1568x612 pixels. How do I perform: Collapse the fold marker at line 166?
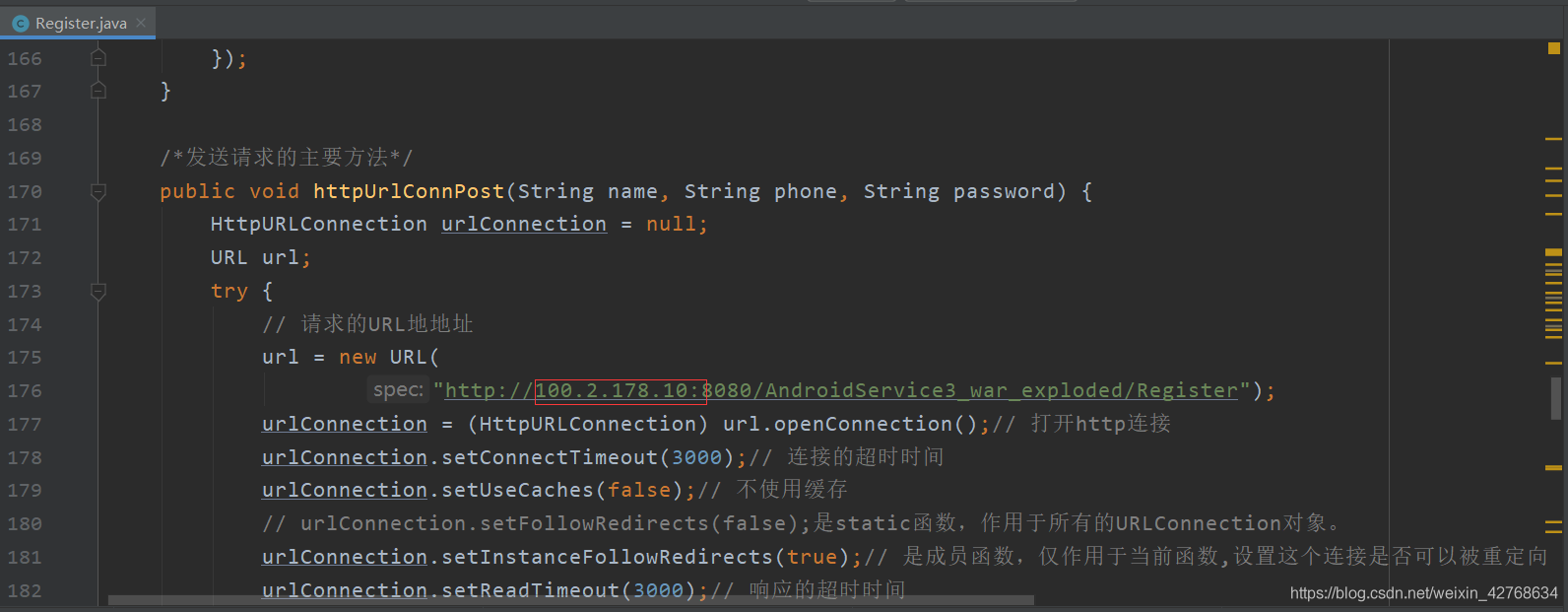[x=98, y=58]
